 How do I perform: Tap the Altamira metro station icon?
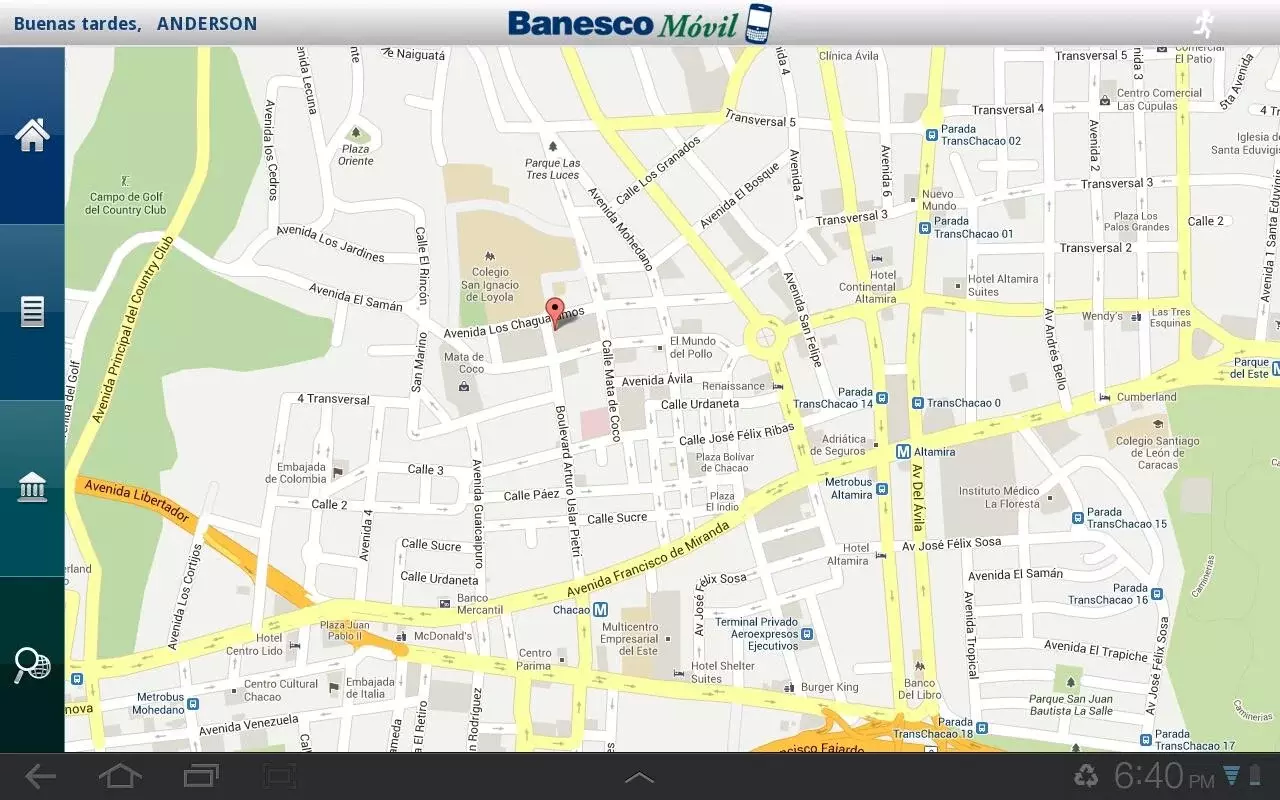(x=903, y=451)
